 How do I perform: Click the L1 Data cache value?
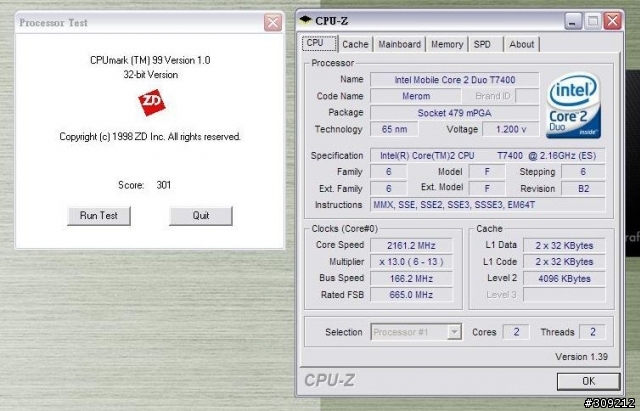[564, 245]
